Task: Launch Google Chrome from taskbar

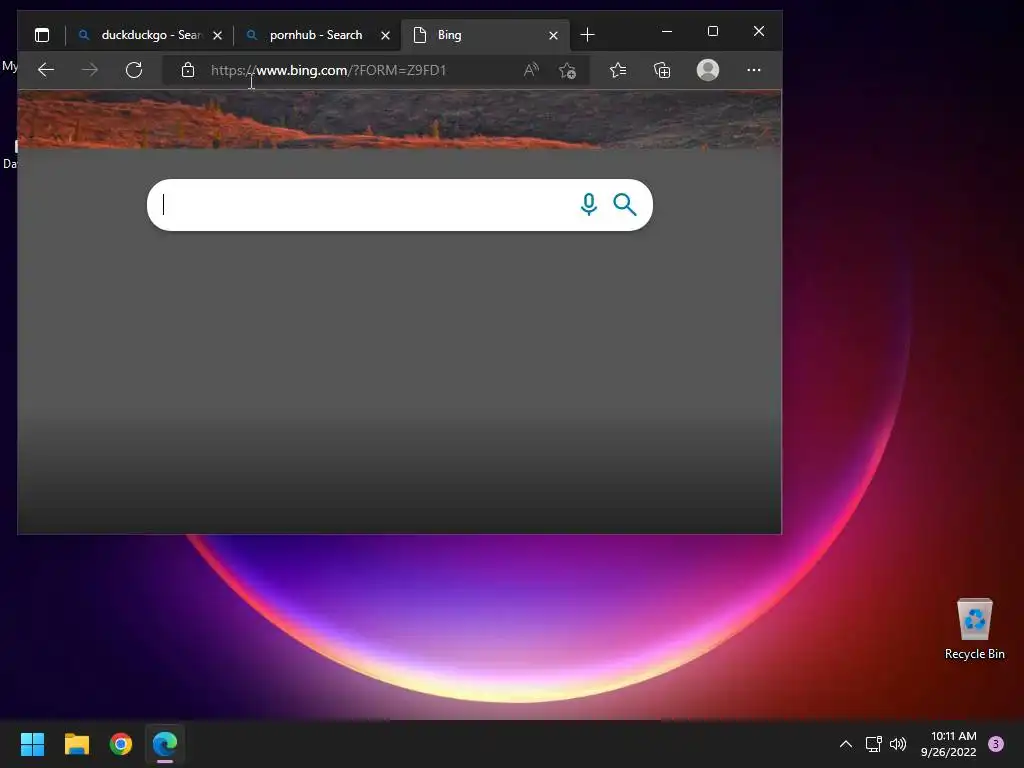Action: click(x=121, y=744)
